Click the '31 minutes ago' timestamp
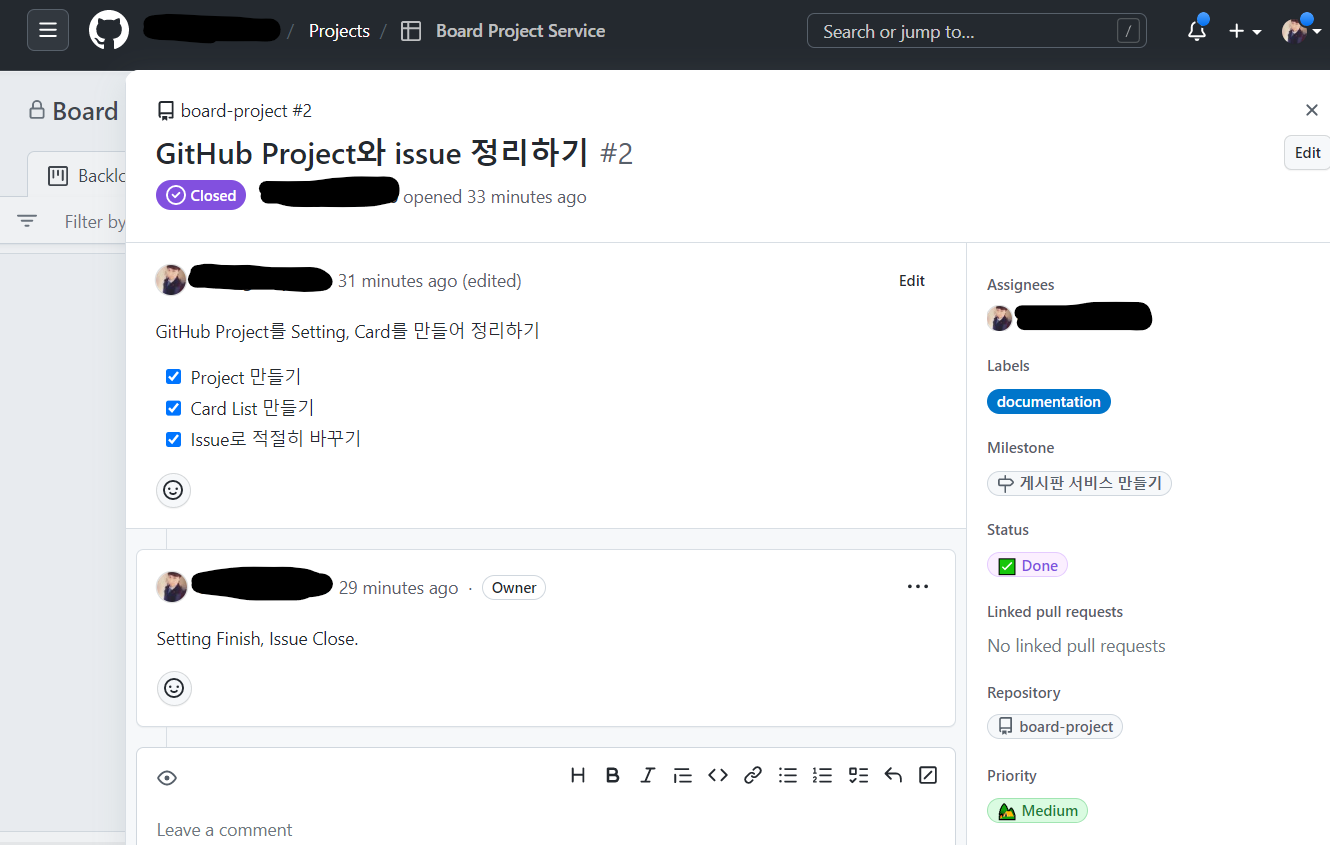Screen dimensions: 1330x845 pyautogui.click(x=397, y=281)
